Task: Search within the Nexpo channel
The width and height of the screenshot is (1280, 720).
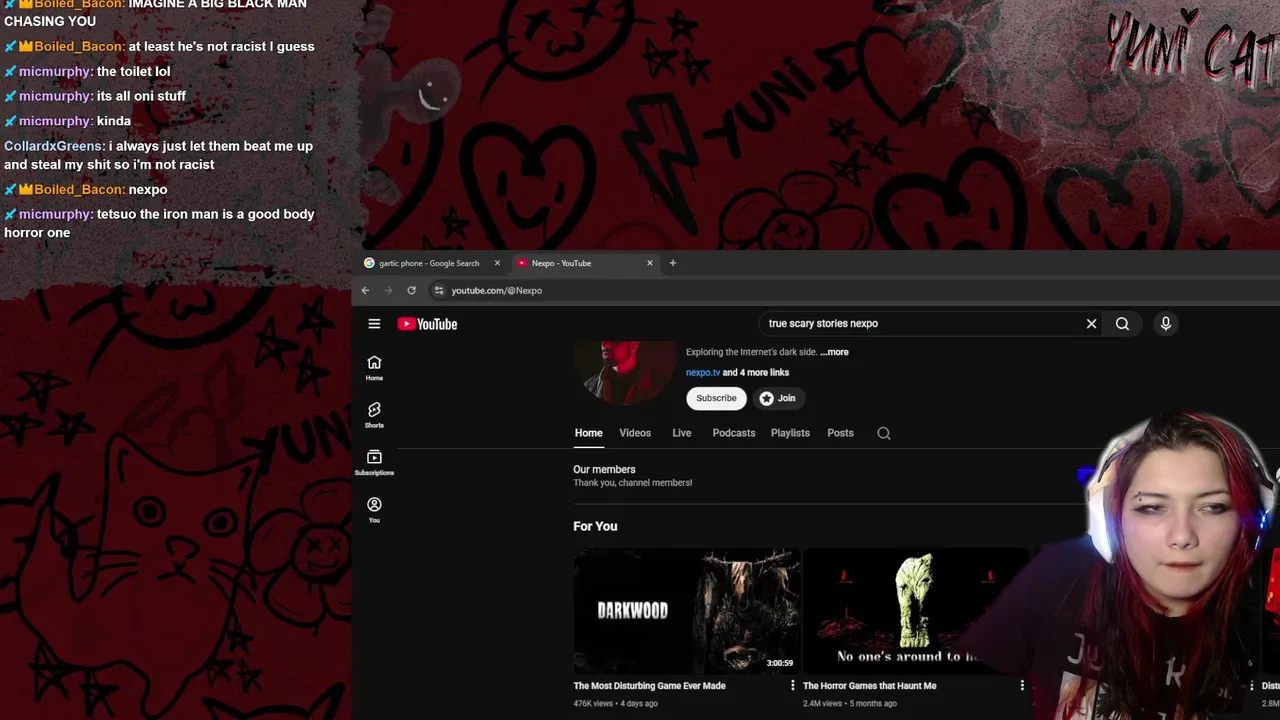Action: (x=884, y=433)
